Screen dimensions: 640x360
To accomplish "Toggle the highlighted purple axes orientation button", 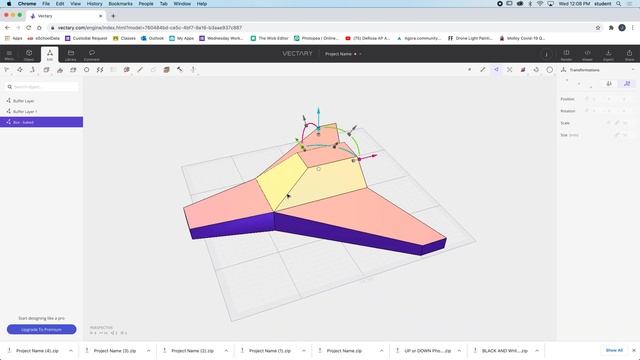I will 627,84.
